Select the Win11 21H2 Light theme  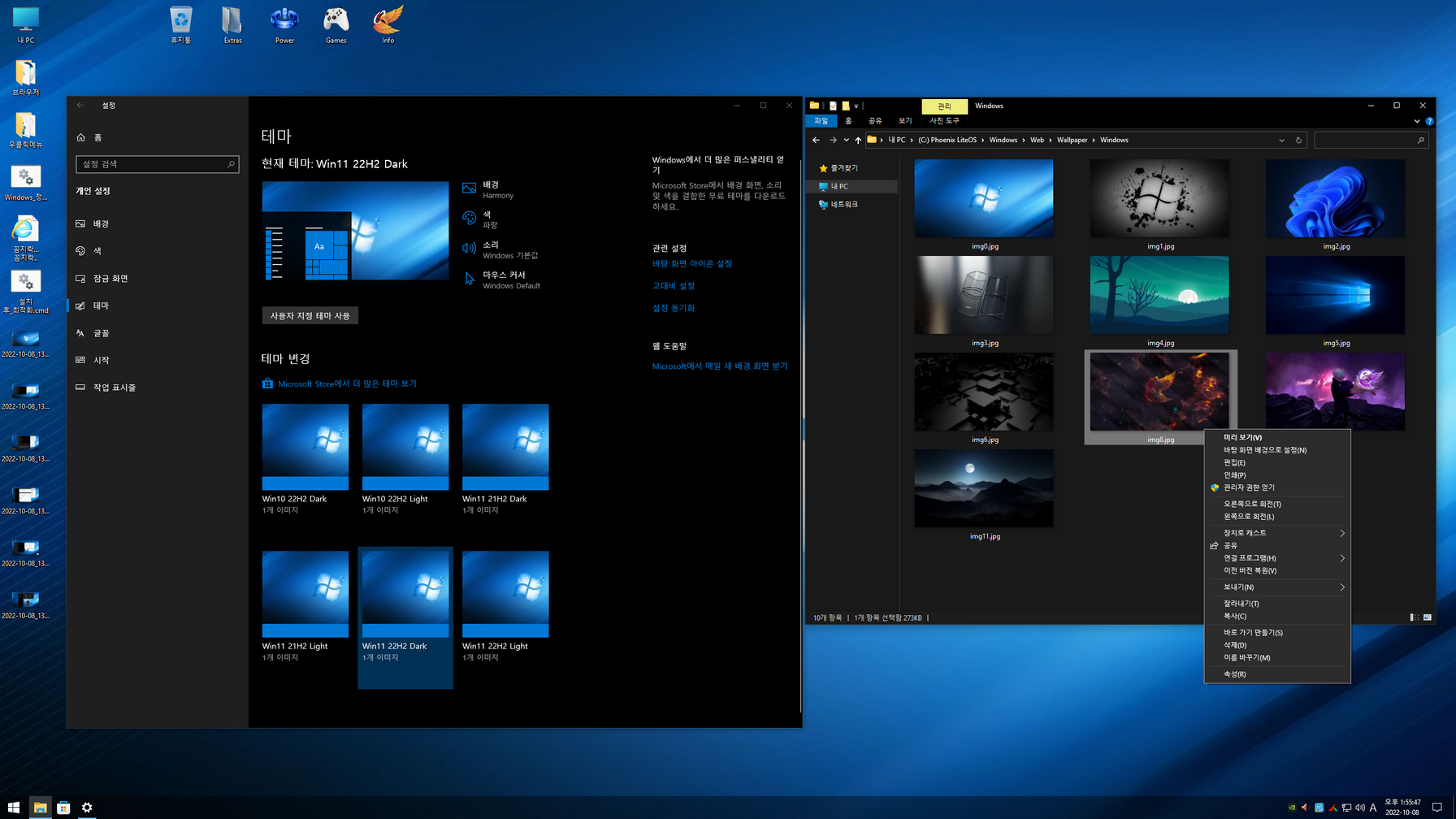(305, 606)
